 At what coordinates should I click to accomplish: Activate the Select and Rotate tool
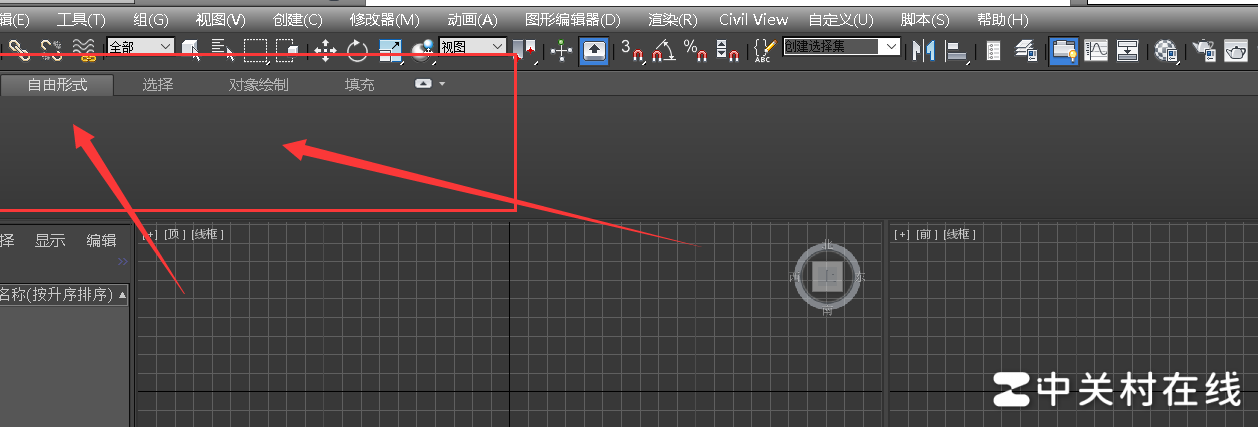click(x=357, y=49)
